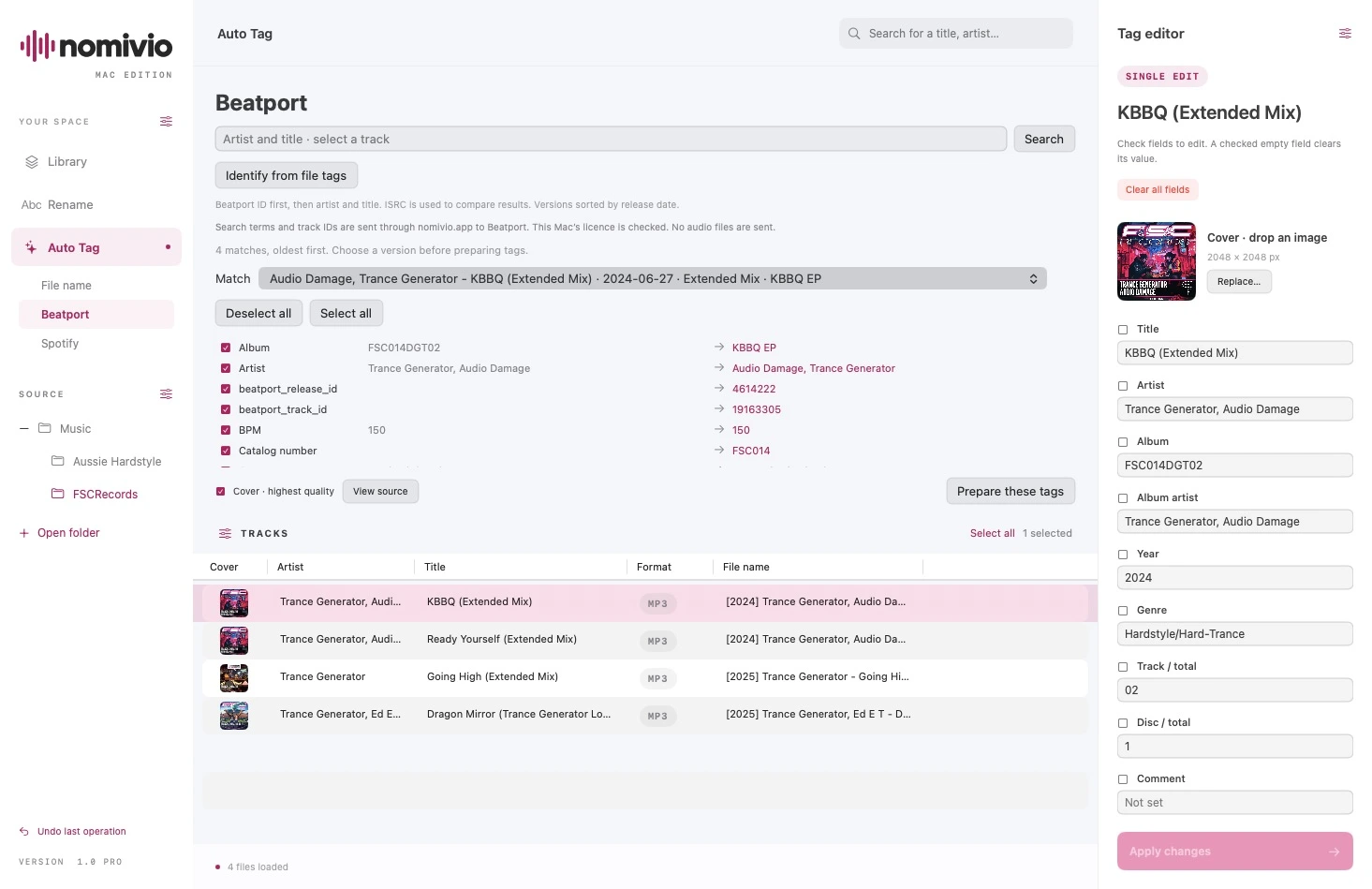1372x889 pixels.
Task: Open Your Space settings sliders icon
Action: coord(166,122)
